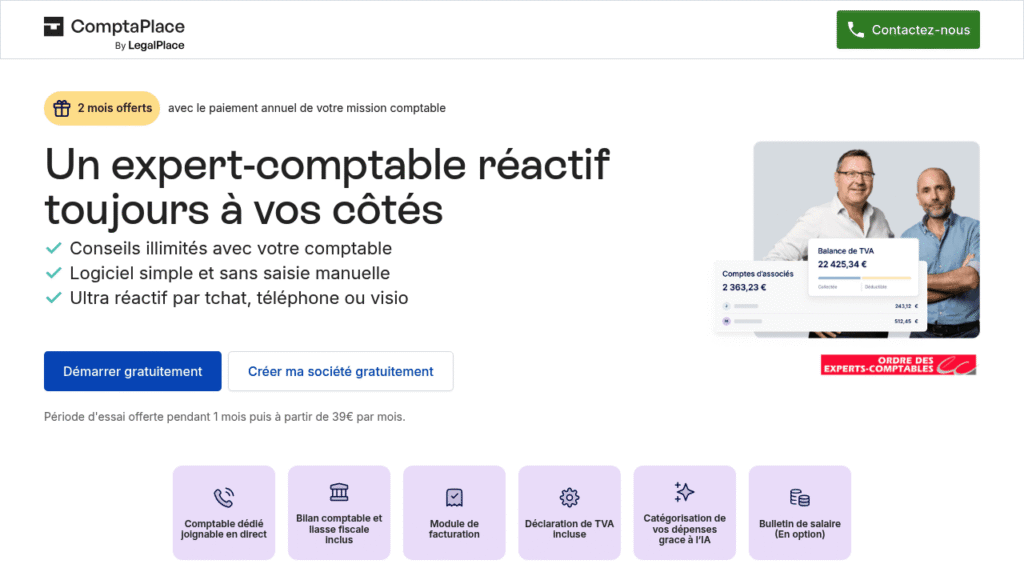The height and width of the screenshot is (576, 1024).
Task: Select the Comptable dédié joignable en direct label
Action: [224, 529]
